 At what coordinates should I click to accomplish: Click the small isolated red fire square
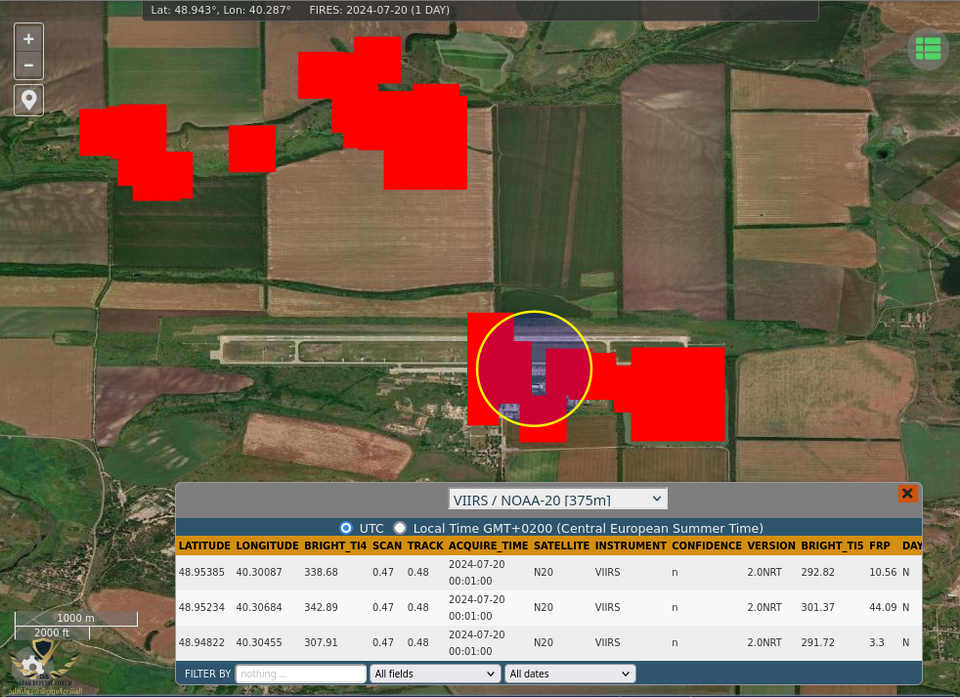click(252, 148)
